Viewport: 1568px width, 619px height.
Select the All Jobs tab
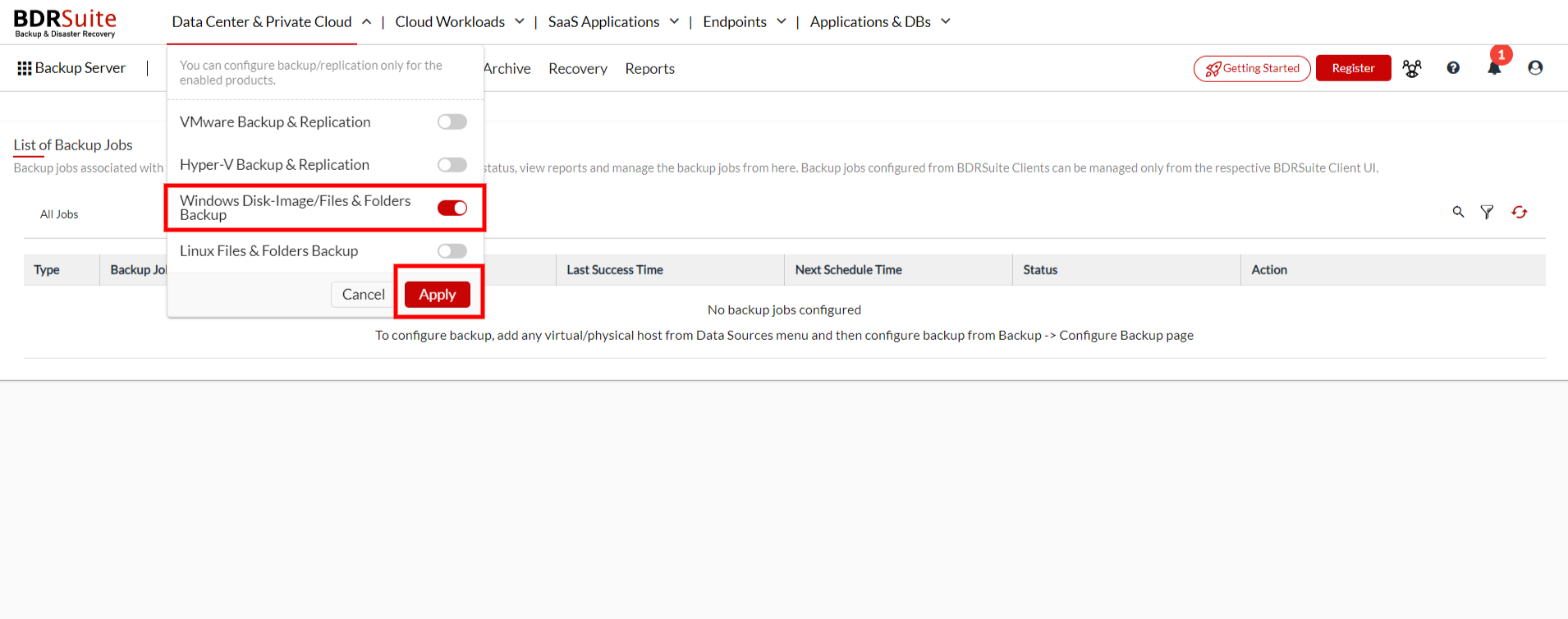point(59,214)
